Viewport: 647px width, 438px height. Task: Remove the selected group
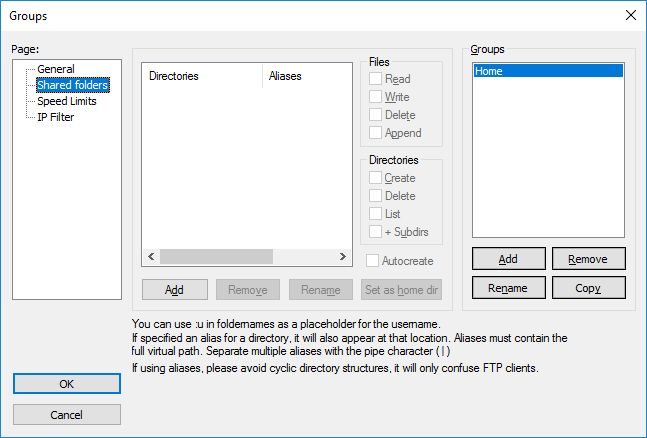coord(588,259)
